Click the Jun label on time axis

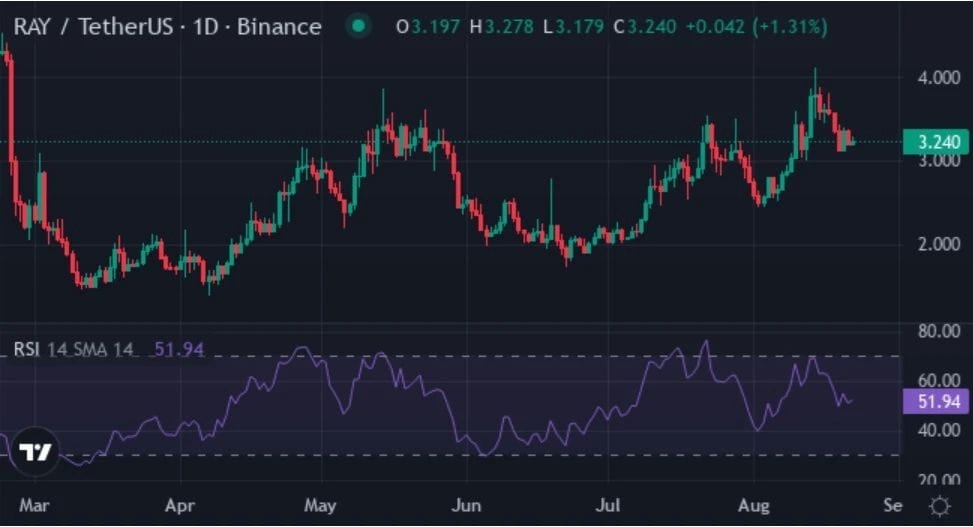coord(466,505)
